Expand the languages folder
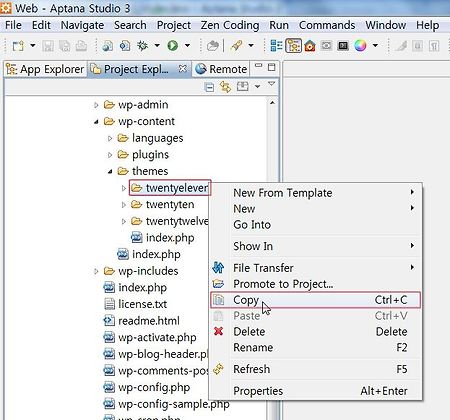 [x=110, y=138]
